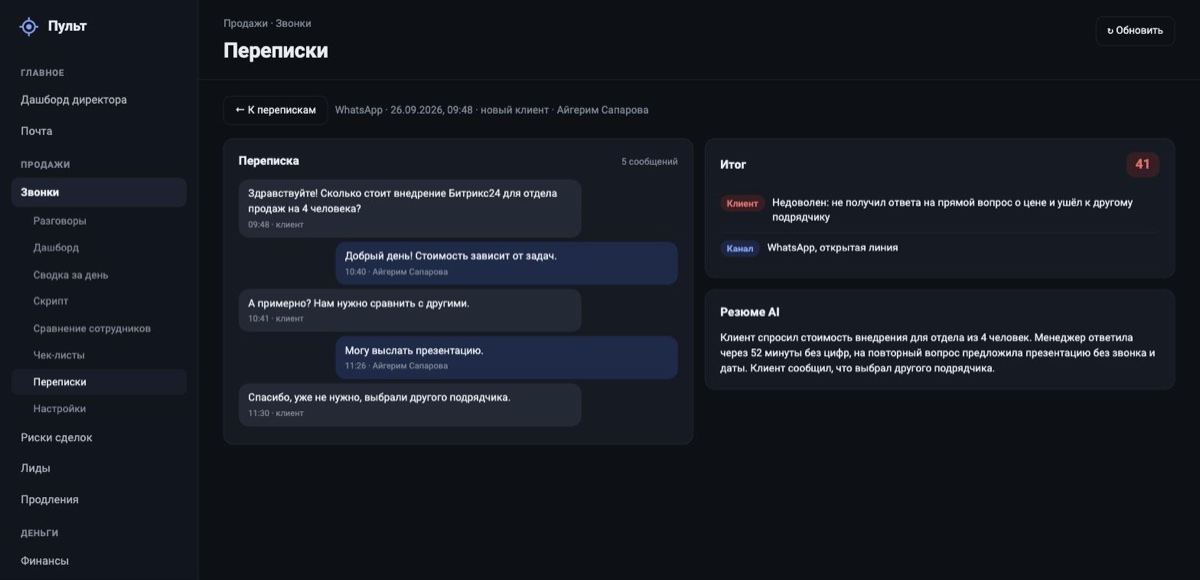Click the Резюме AI heading

(749, 312)
